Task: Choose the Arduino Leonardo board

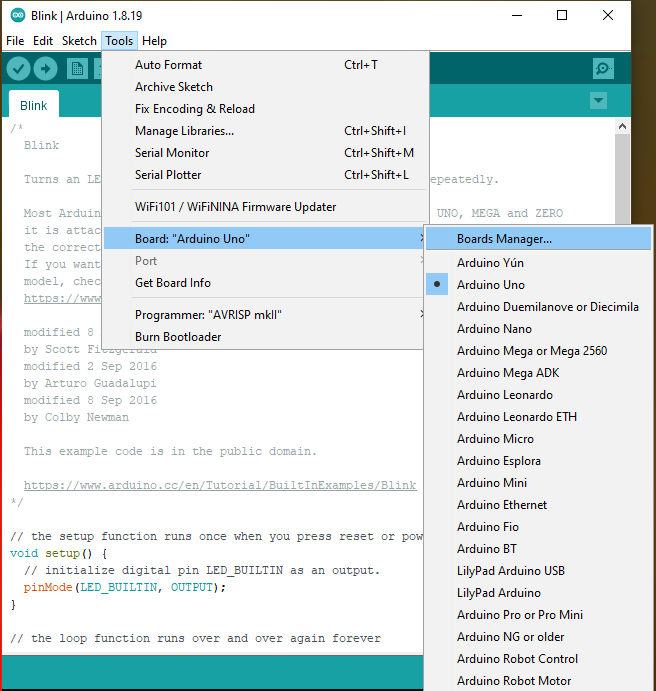Action: tap(538, 395)
